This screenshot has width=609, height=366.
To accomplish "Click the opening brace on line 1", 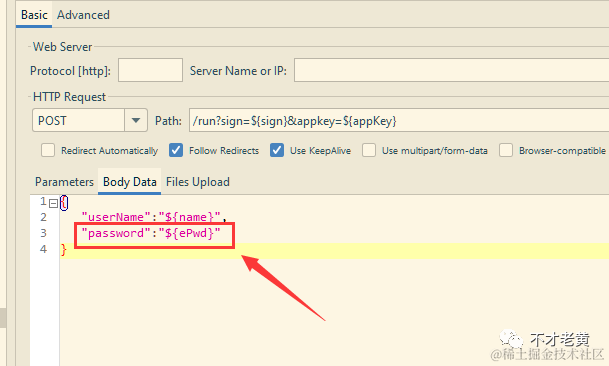I will (64, 203).
